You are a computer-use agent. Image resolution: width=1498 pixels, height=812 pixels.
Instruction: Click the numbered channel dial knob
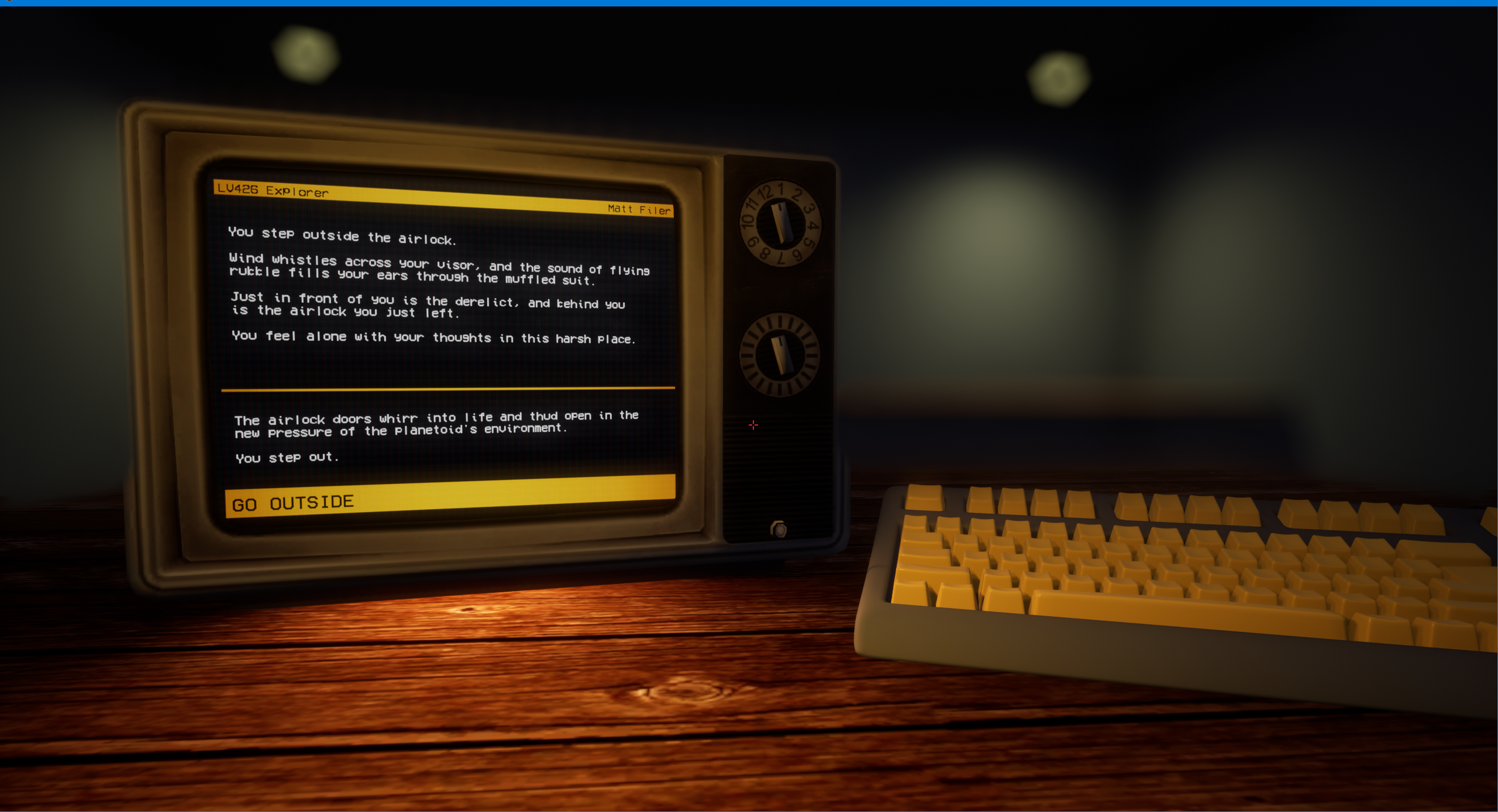(x=780, y=223)
